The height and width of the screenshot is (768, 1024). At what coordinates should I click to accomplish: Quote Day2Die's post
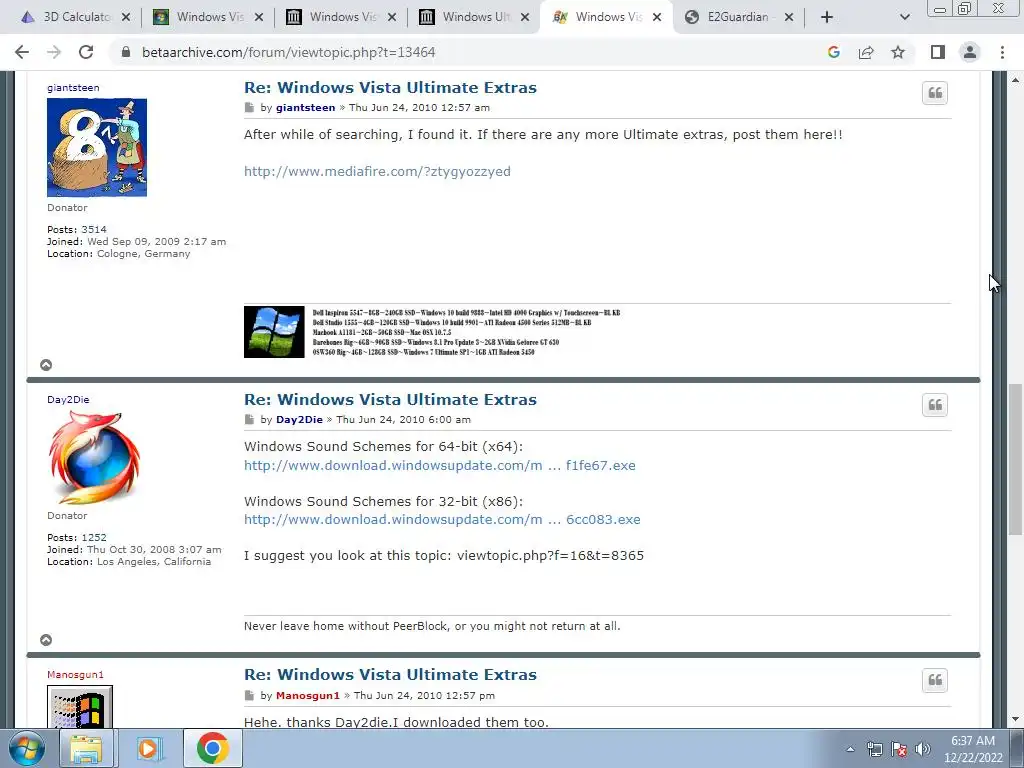pyautogui.click(x=935, y=405)
